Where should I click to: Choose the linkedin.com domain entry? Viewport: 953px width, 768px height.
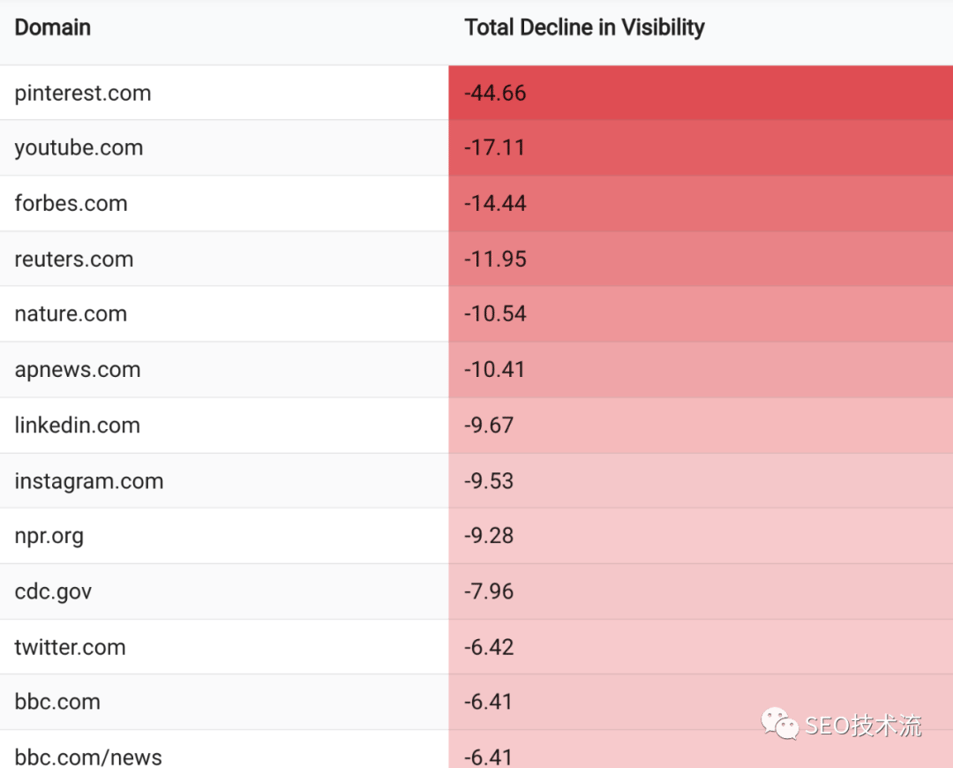click(x=77, y=426)
